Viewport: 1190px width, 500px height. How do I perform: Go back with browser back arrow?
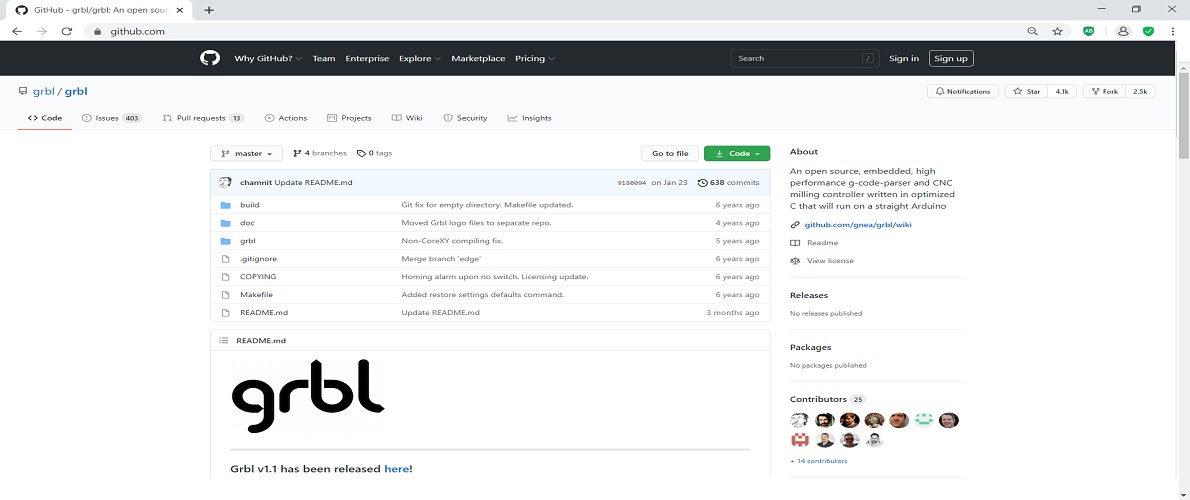(17, 31)
